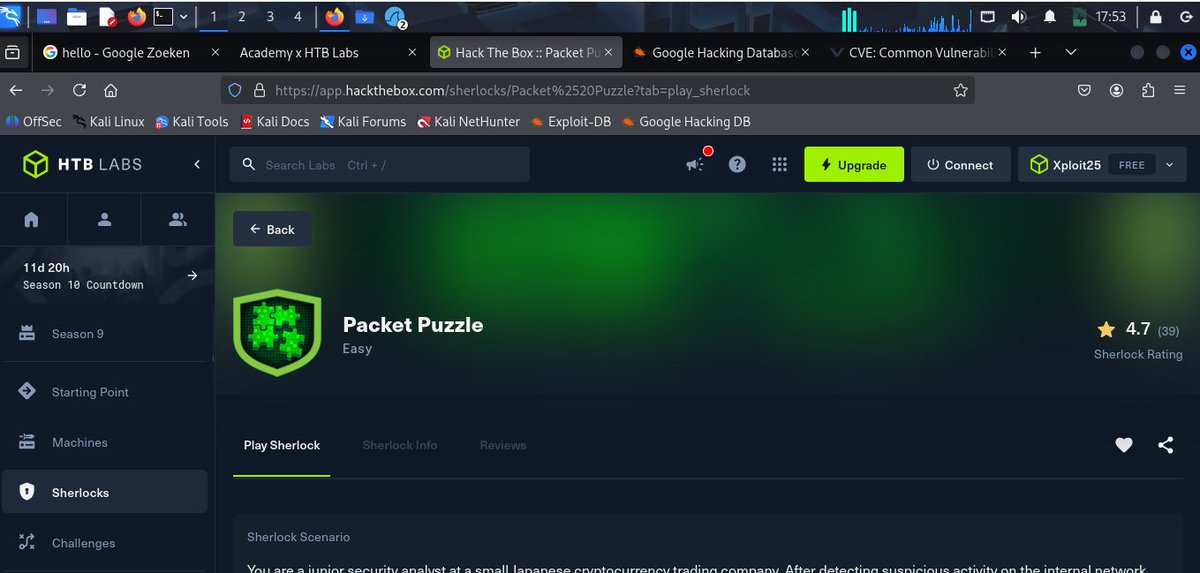Screen dimensions: 1200x573
Task: Go to browser home page
Action: (111, 90)
